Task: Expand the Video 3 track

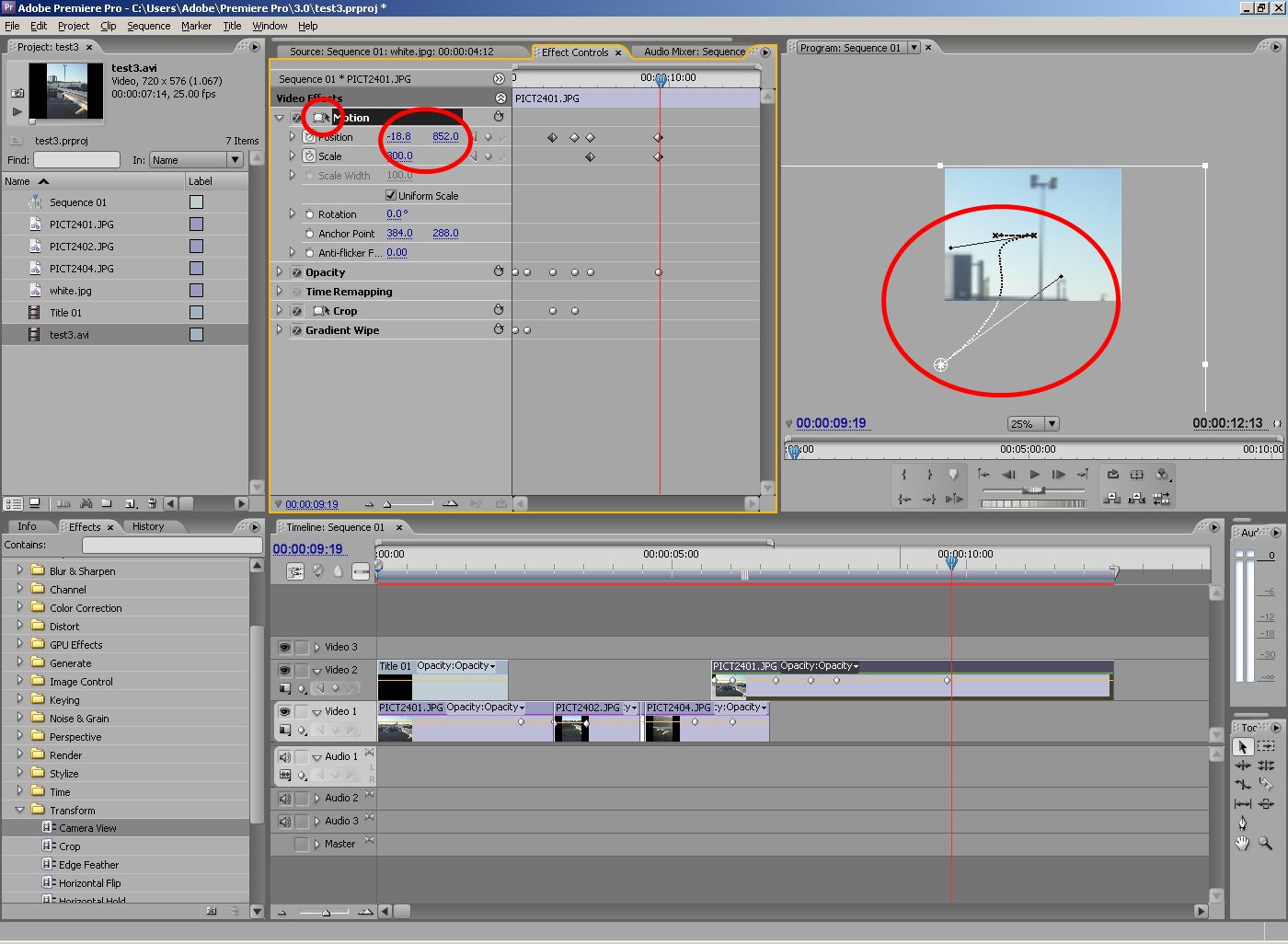Action: (316, 648)
